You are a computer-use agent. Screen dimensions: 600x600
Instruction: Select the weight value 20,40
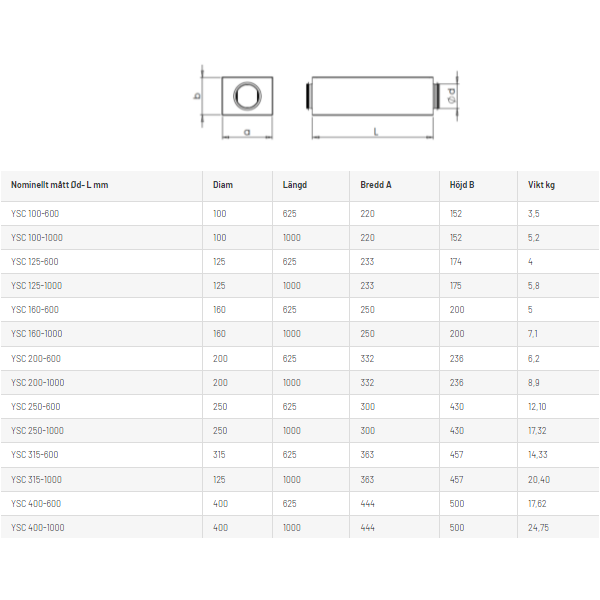tap(538, 479)
